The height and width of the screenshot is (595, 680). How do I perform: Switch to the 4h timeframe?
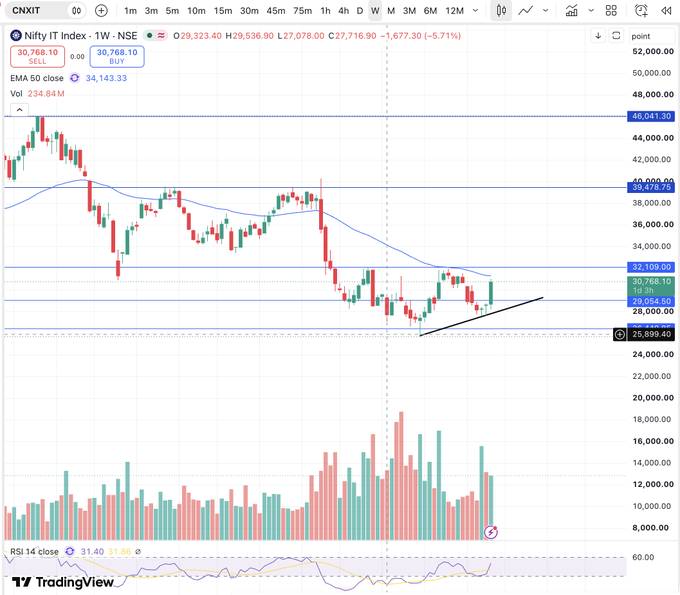tap(343, 10)
